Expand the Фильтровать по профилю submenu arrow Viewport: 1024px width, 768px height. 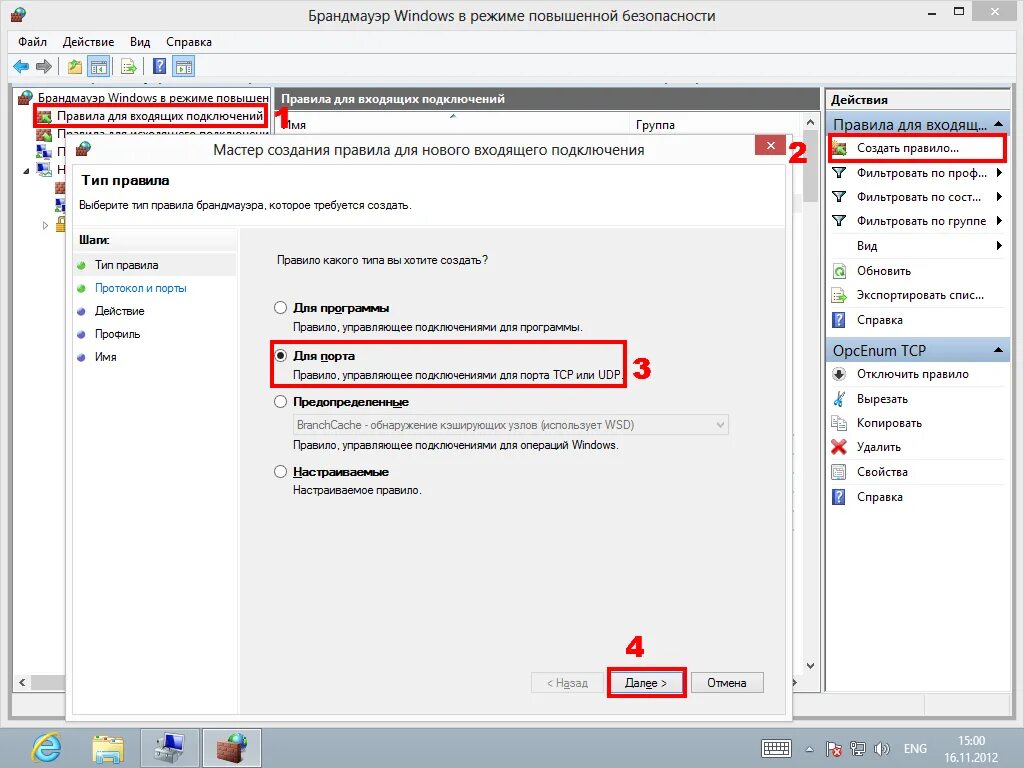(x=999, y=173)
